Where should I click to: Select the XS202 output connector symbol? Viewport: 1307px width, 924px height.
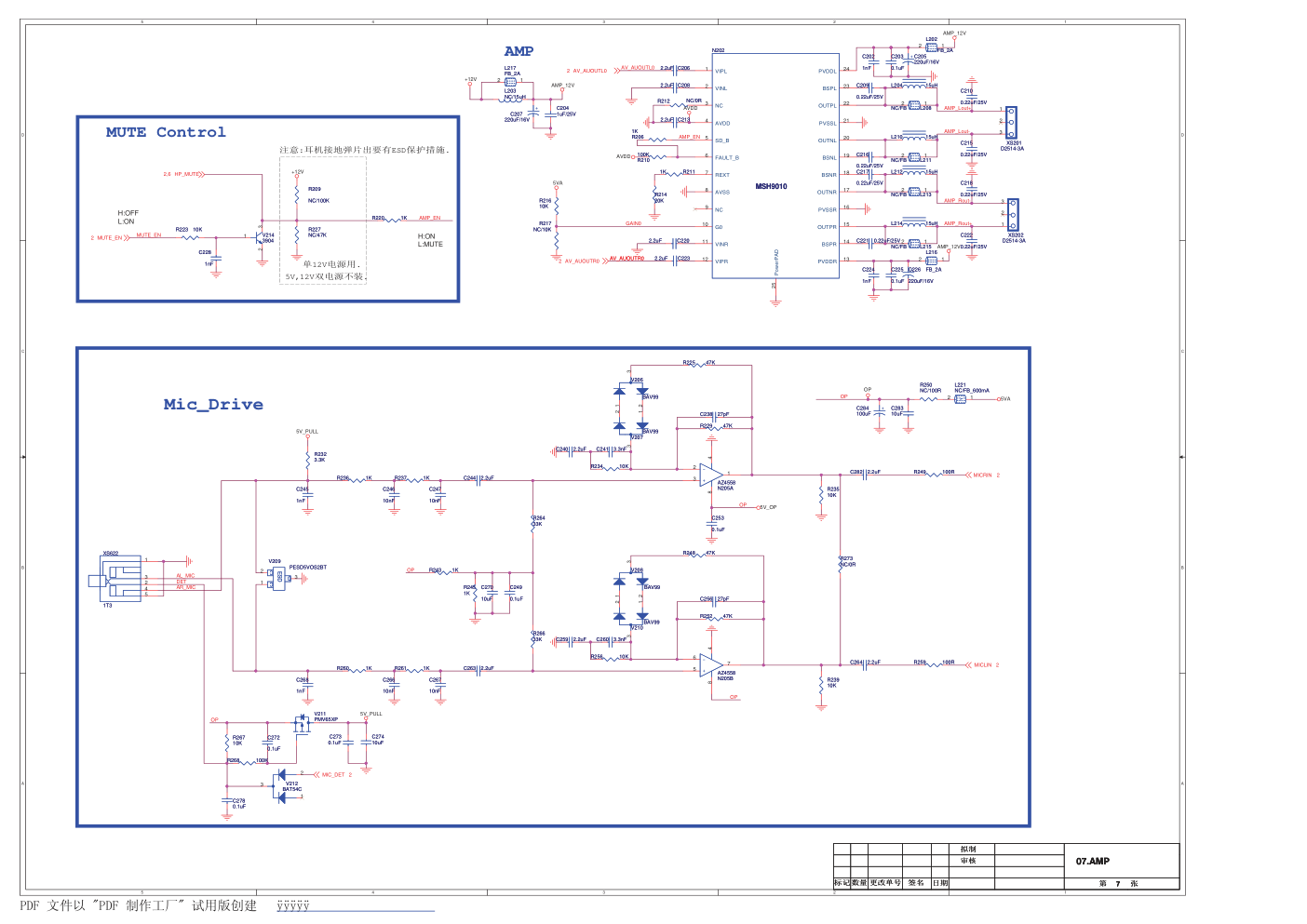[1012, 214]
